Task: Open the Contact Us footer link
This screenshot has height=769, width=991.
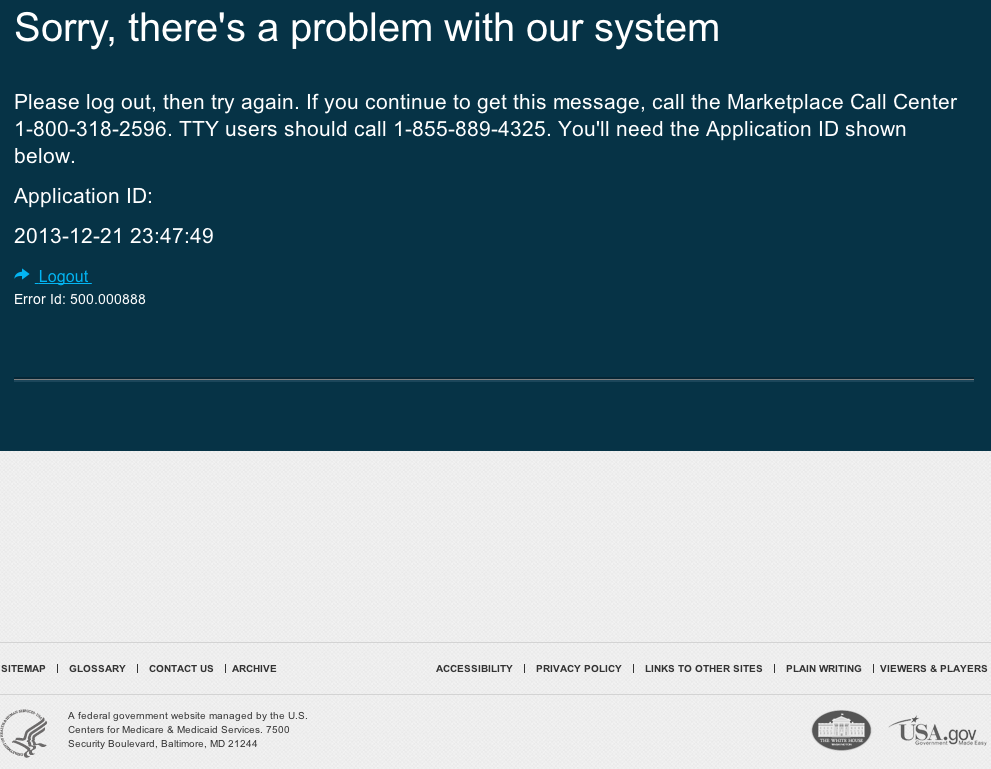Action: [181, 669]
